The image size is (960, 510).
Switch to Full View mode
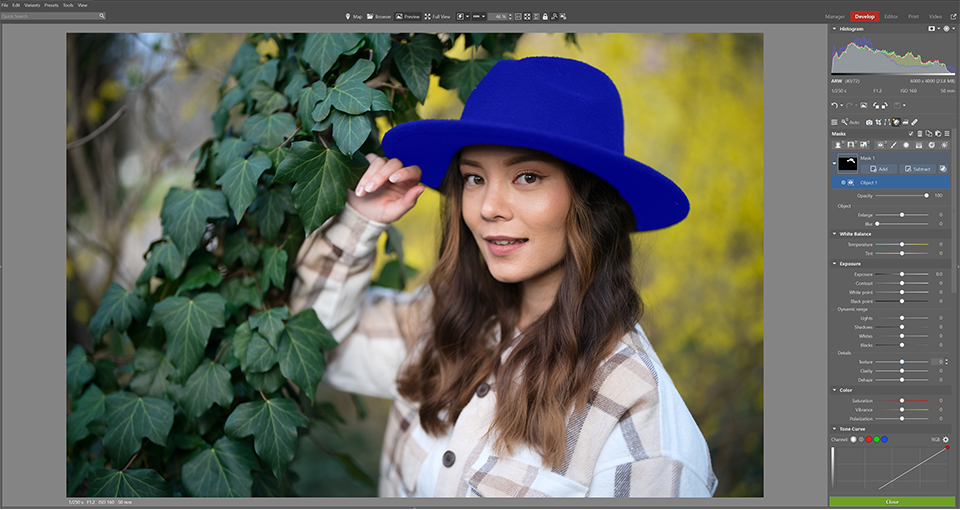(x=437, y=17)
